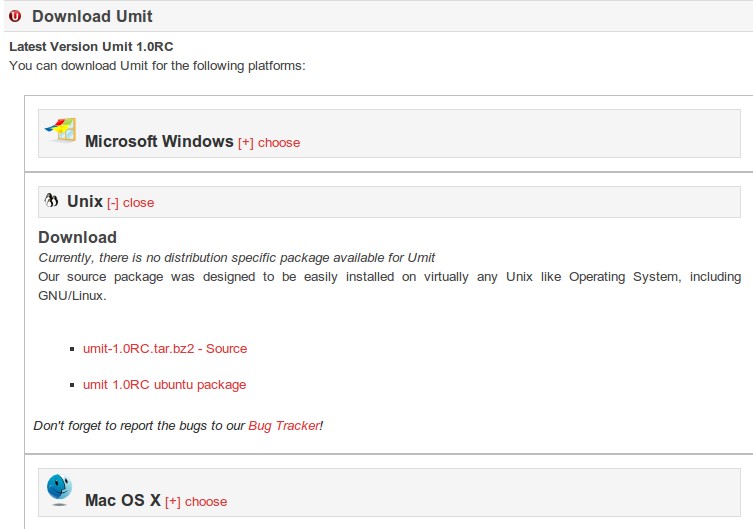Image resolution: width=753 pixels, height=529 pixels.
Task: Collapse the Unix section via close
Action: (x=131, y=203)
